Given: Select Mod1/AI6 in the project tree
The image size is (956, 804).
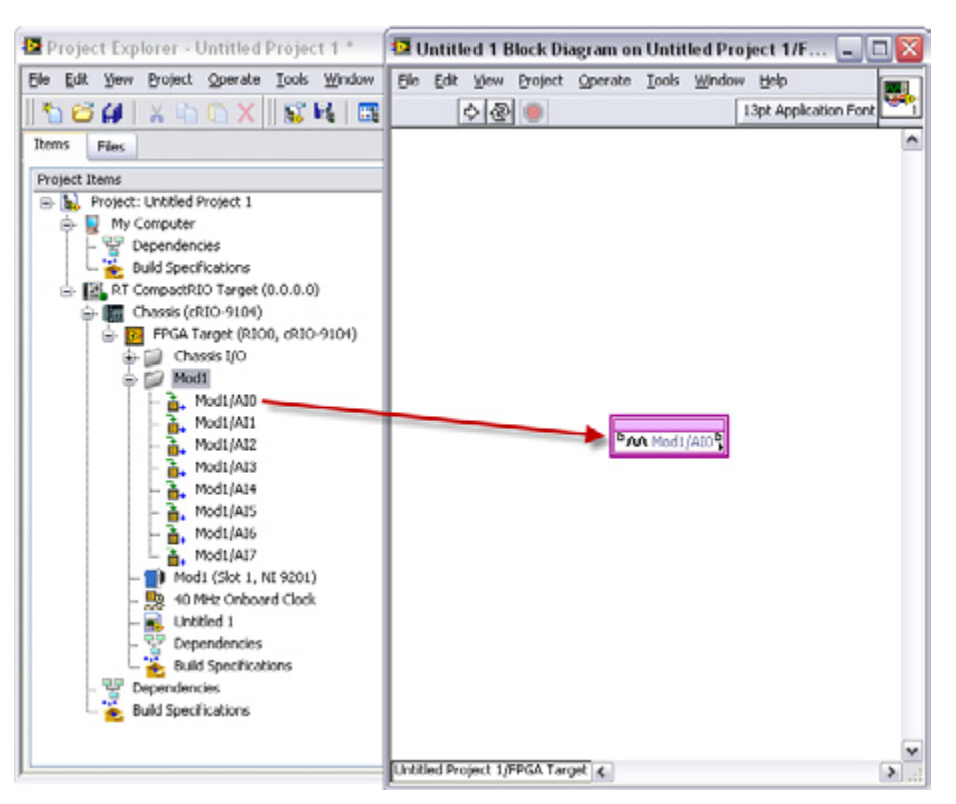Looking at the screenshot, I should point(225,533).
